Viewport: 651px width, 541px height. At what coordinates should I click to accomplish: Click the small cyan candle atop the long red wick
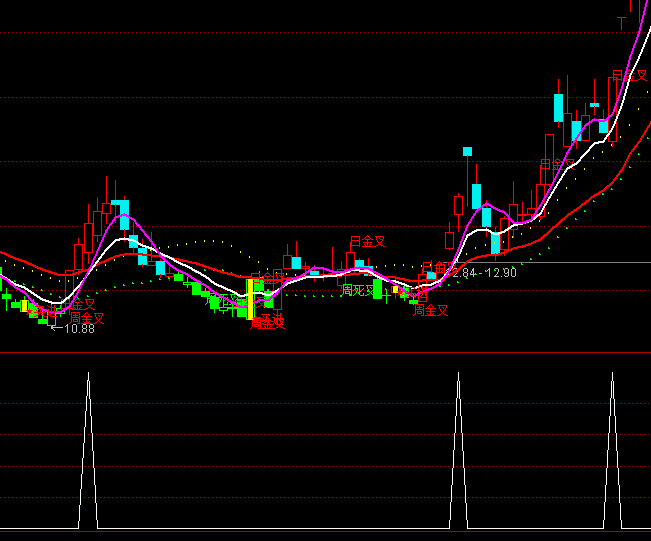click(467, 152)
